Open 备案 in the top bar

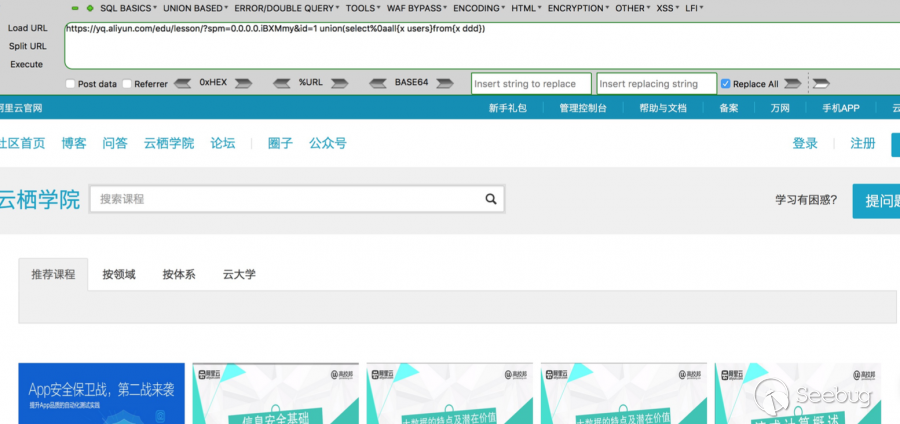click(729, 108)
